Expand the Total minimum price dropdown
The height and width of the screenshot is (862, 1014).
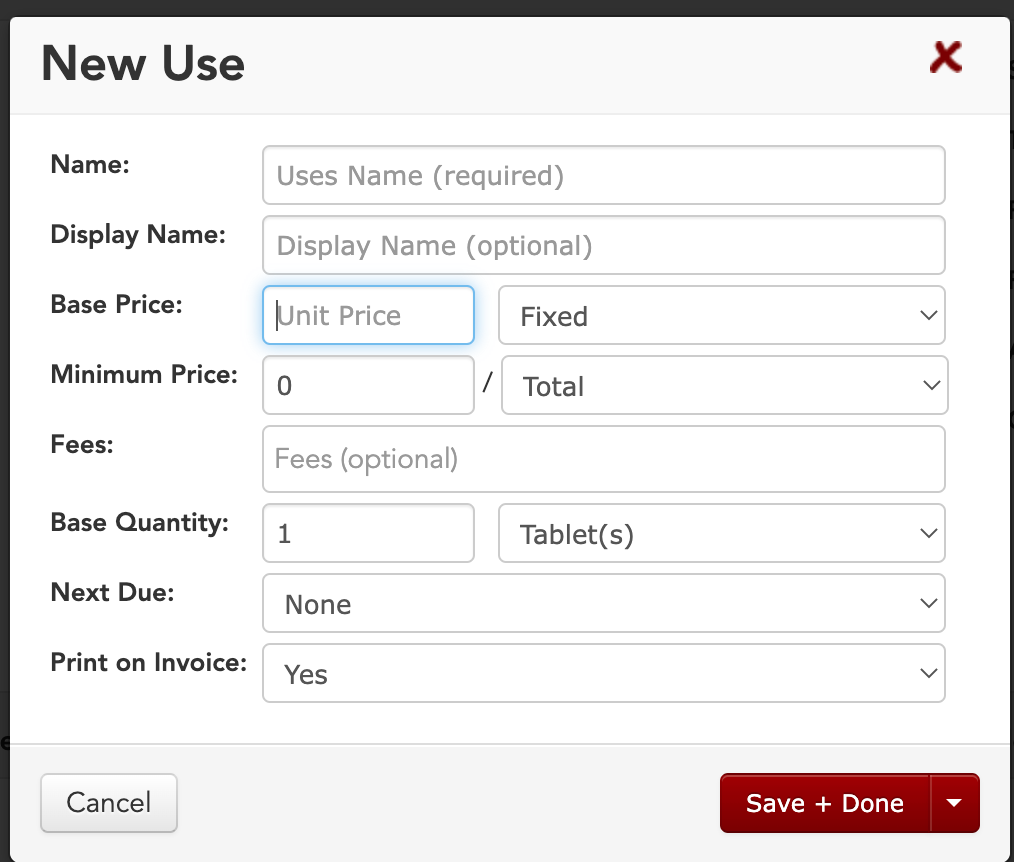tap(724, 385)
